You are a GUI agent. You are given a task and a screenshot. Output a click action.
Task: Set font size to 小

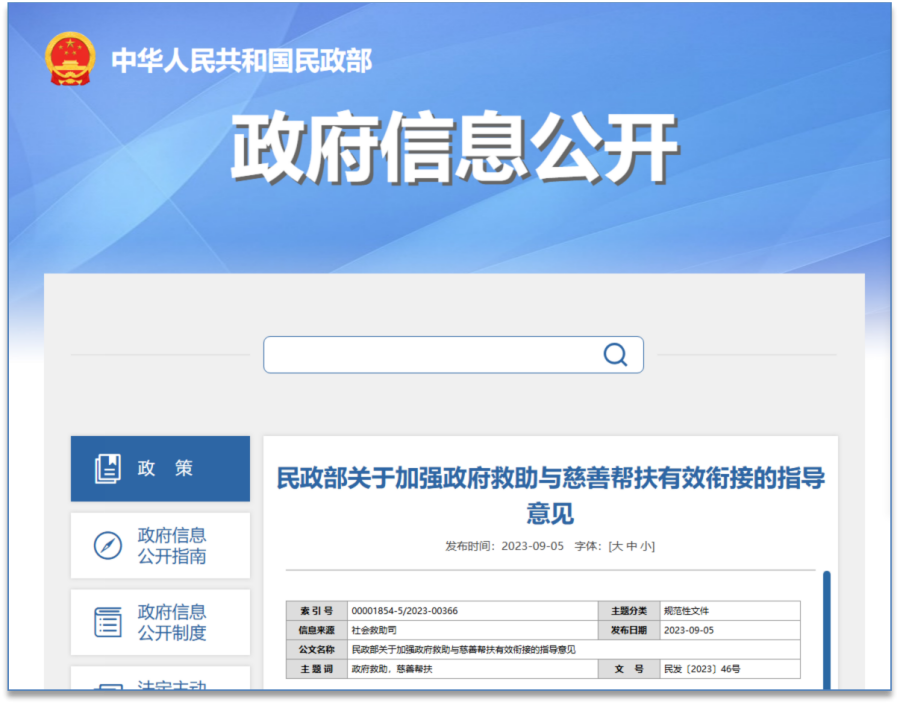click(x=645, y=546)
